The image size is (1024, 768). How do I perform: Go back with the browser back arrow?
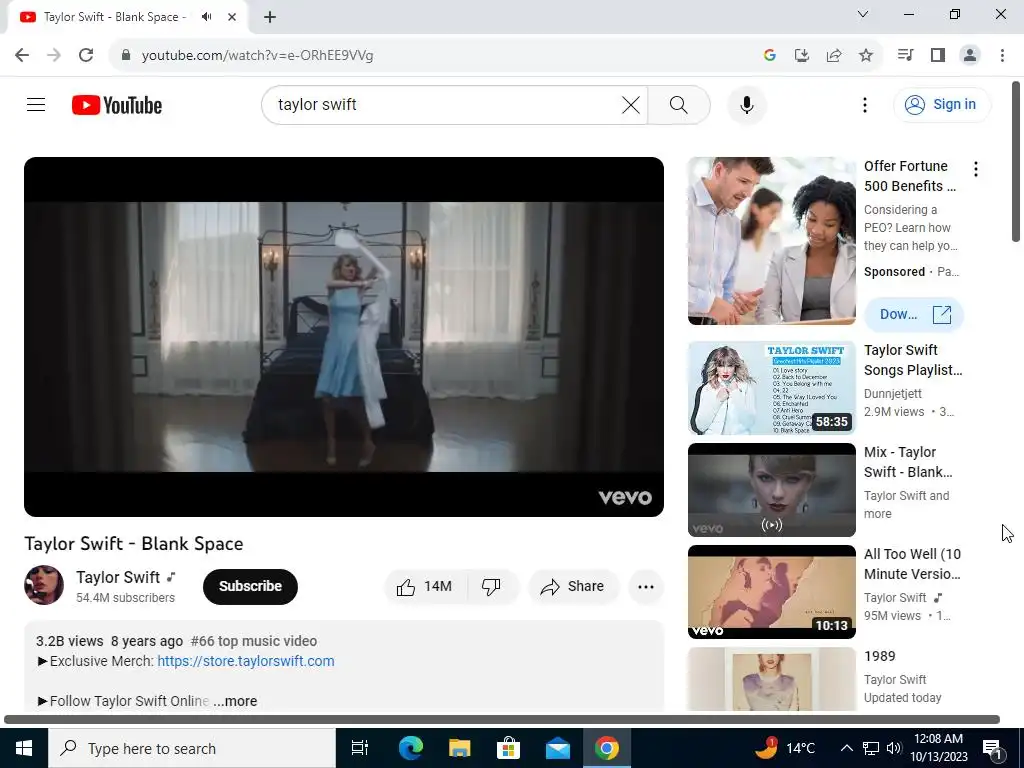[x=22, y=55]
